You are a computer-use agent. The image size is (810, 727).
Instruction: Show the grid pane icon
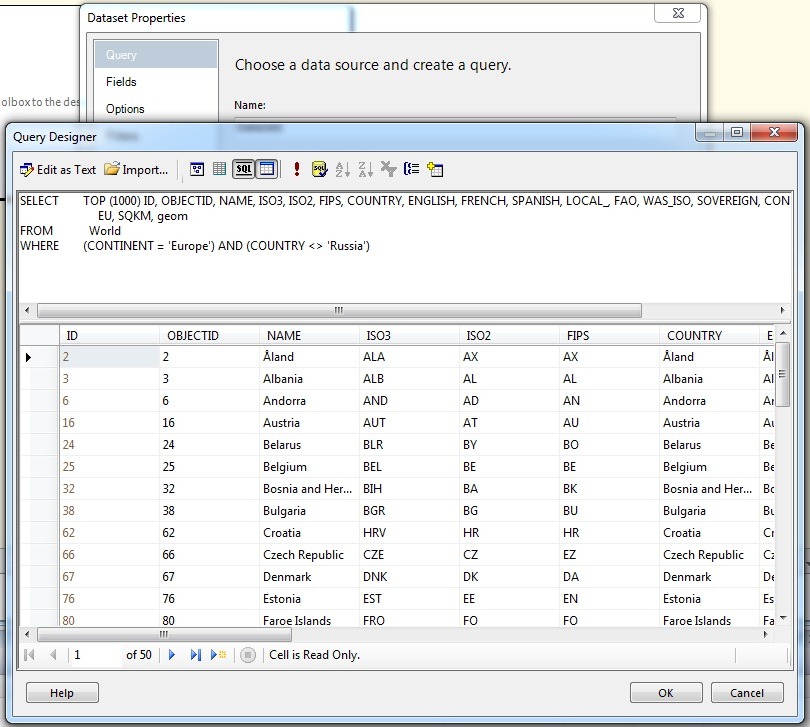pyautogui.click(x=220, y=169)
